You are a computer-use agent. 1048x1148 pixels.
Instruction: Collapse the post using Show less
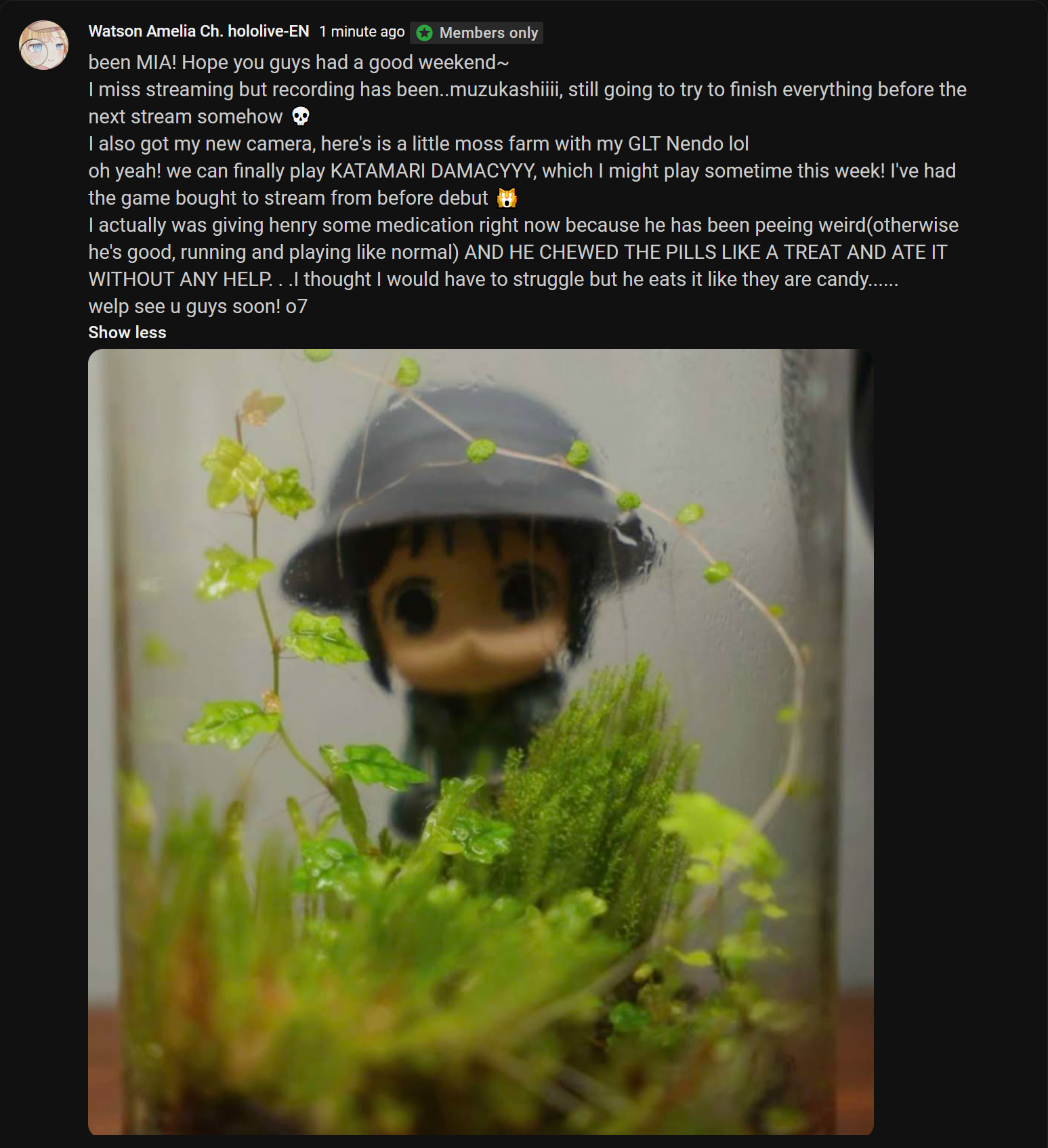pyautogui.click(x=127, y=333)
